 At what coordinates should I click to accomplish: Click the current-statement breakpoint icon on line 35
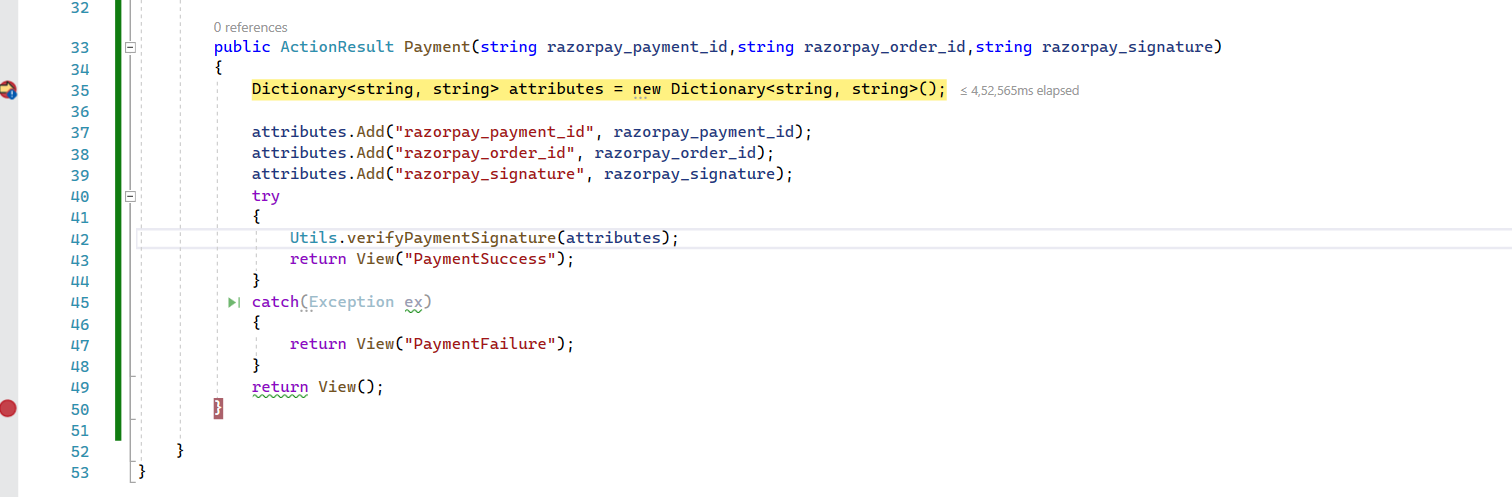[x=8, y=90]
